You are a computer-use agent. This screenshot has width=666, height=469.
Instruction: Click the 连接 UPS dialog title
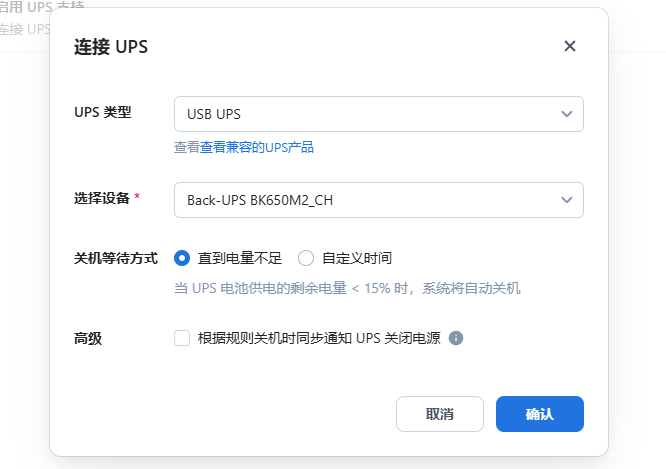coord(111,47)
